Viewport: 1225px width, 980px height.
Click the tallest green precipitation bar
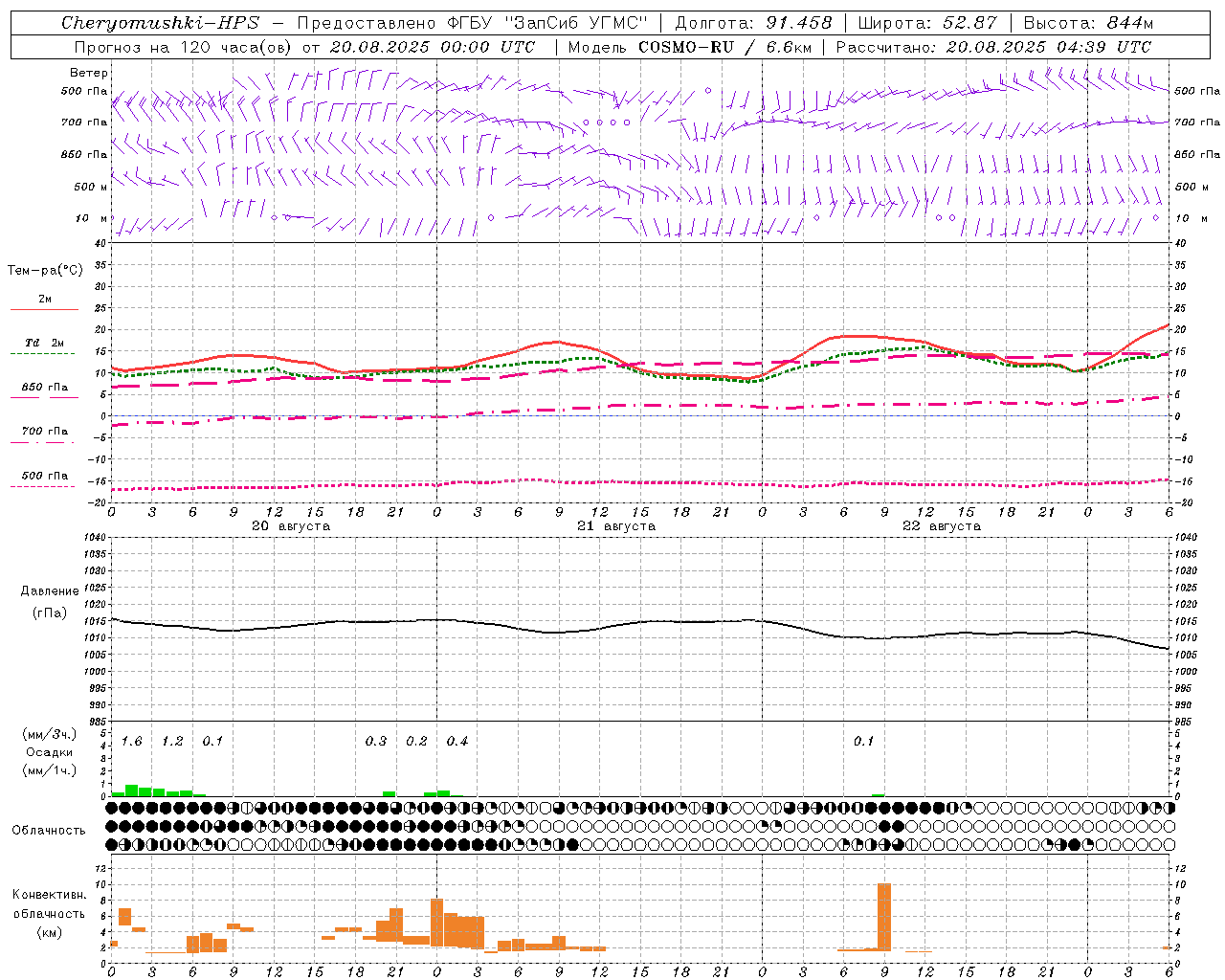coord(132,791)
